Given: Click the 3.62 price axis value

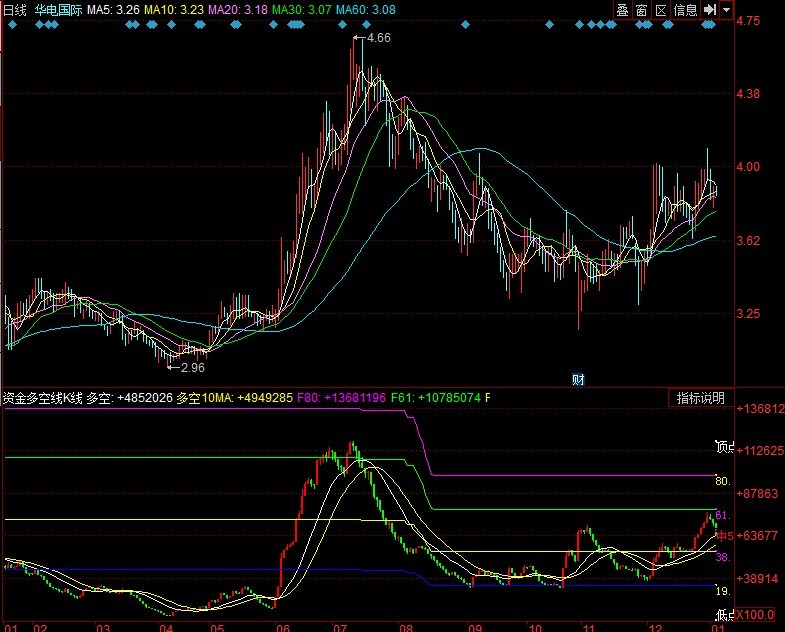Looking at the screenshot, I should tap(748, 241).
